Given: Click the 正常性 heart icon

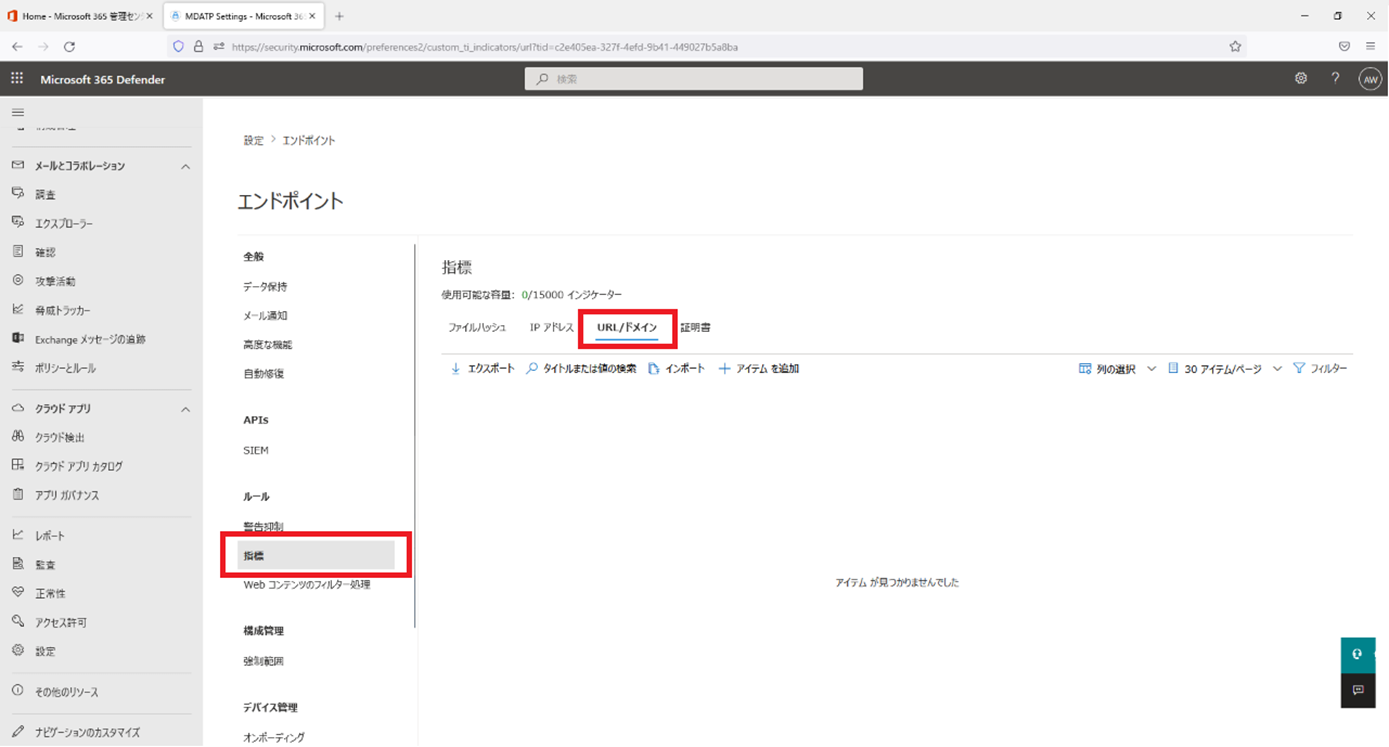Looking at the screenshot, I should click(17, 593).
